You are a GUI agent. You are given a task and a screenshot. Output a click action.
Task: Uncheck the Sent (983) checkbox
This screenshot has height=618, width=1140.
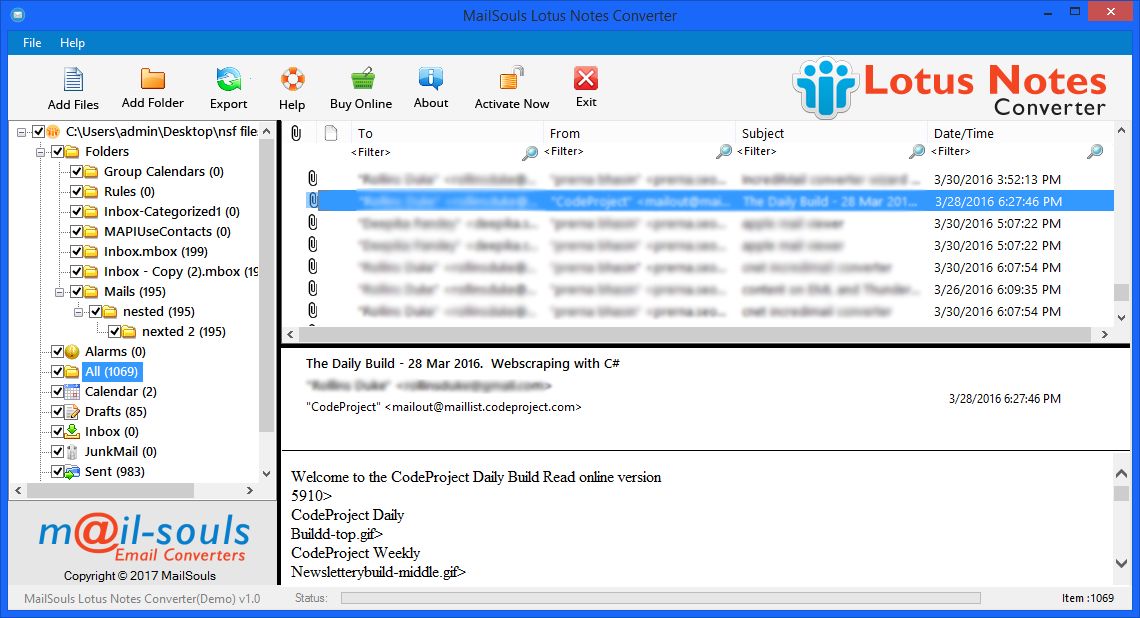(x=57, y=472)
